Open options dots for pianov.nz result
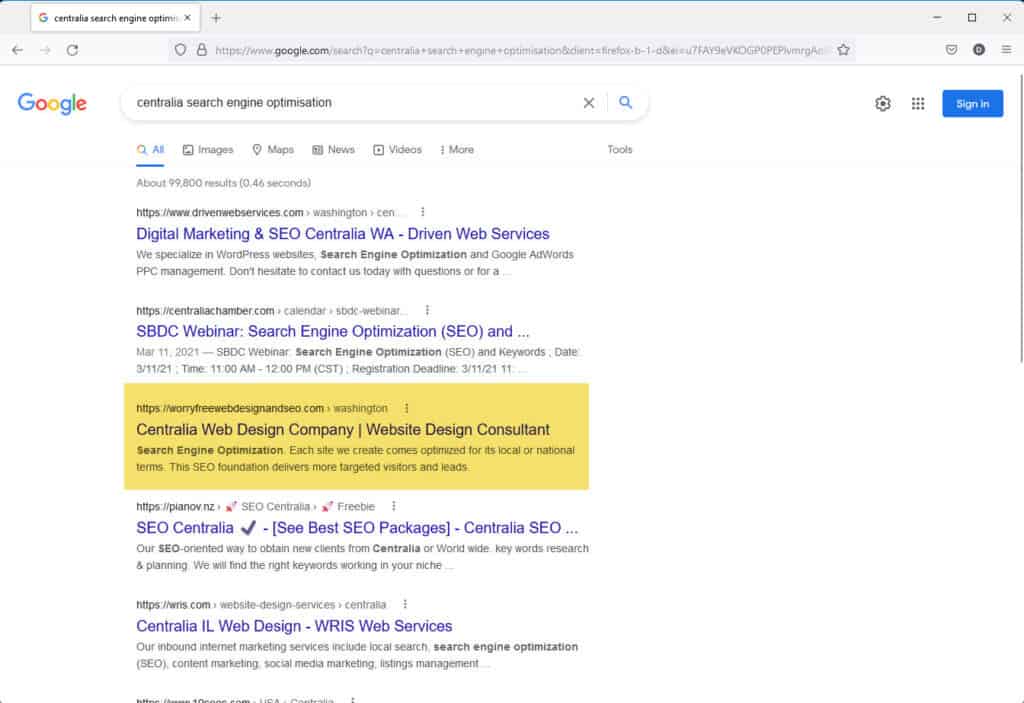The image size is (1024, 703). (393, 506)
